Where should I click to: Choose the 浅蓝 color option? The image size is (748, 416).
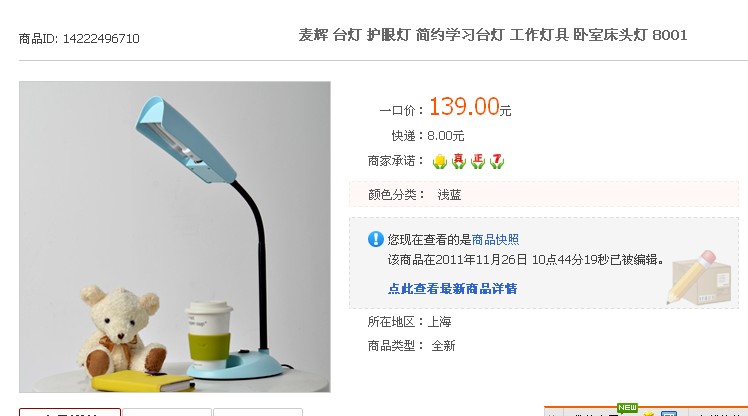(x=449, y=195)
